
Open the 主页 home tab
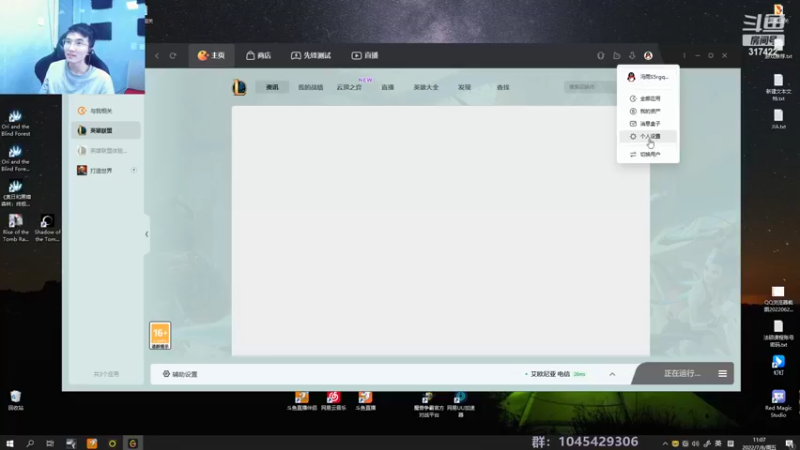coord(211,56)
